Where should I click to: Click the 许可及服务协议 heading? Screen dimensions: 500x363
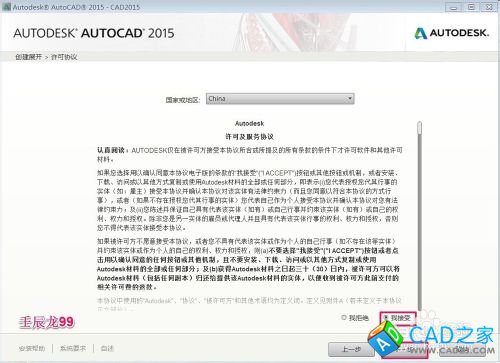coord(250,137)
